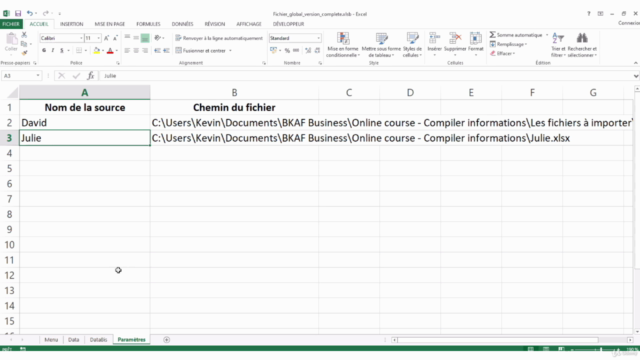Image resolution: width=640 pixels, height=360 pixels.
Task: Open the font size 11 dropdown
Action: click(98, 38)
